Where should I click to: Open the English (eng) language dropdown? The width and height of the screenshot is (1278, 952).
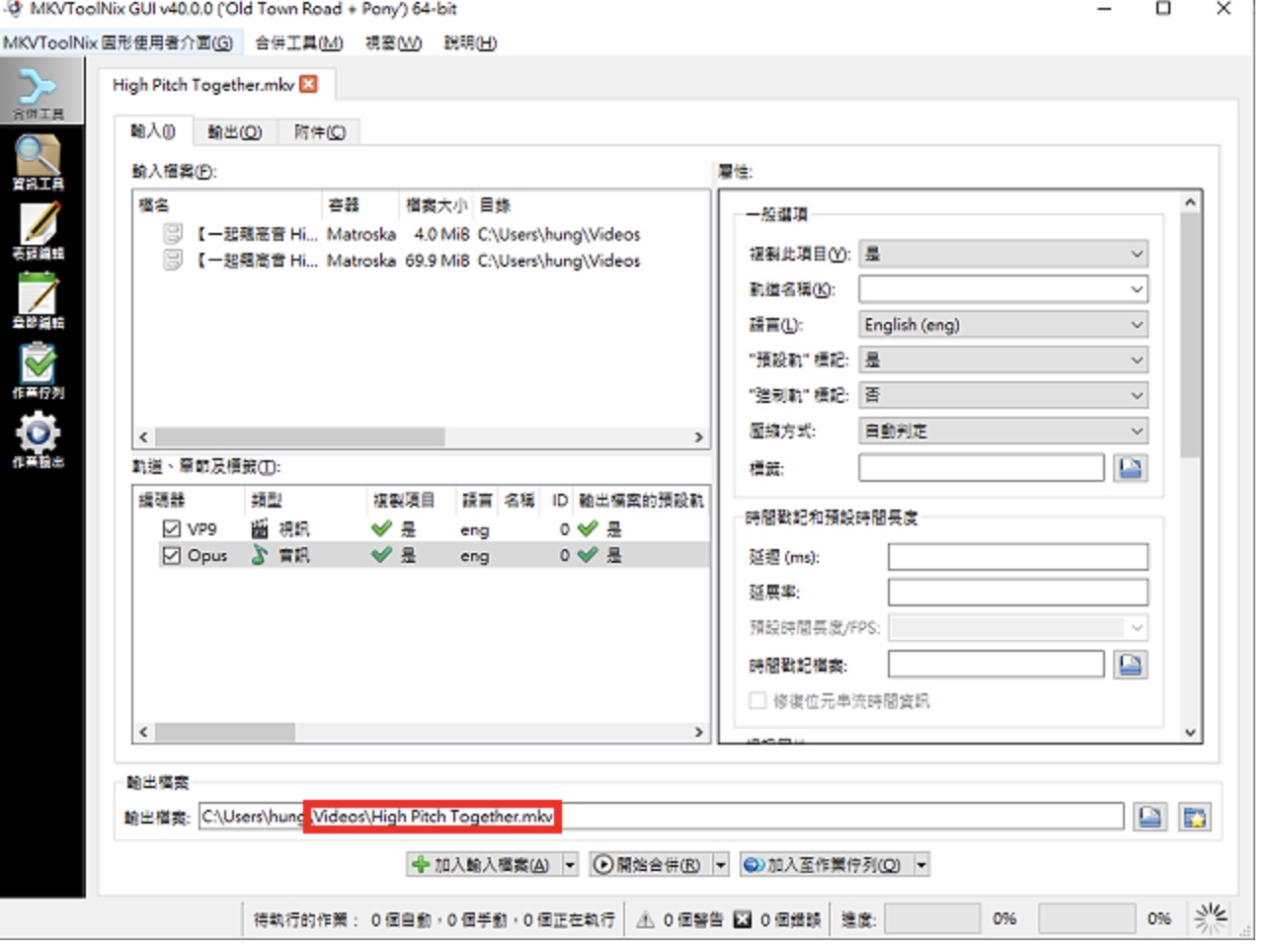click(x=1003, y=325)
